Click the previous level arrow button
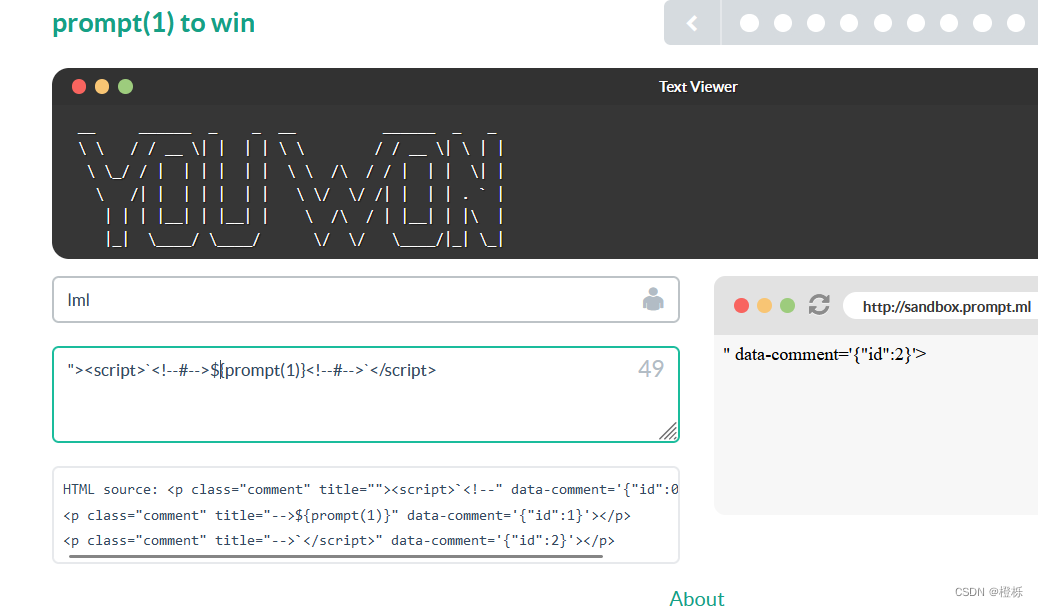This screenshot has width=1038, height=607. [692, 23]
